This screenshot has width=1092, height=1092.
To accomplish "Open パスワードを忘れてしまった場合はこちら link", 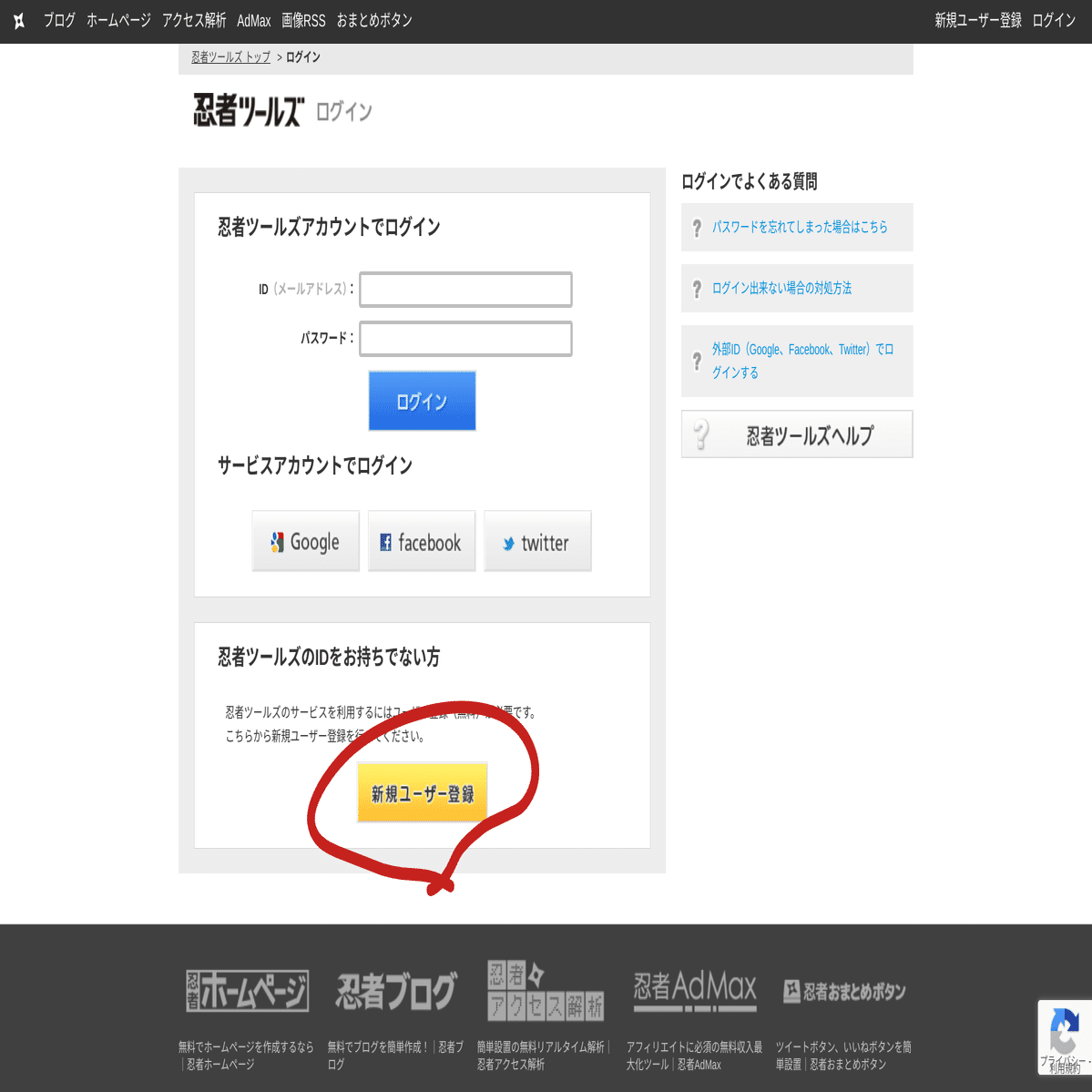I will tap(800, 227).
